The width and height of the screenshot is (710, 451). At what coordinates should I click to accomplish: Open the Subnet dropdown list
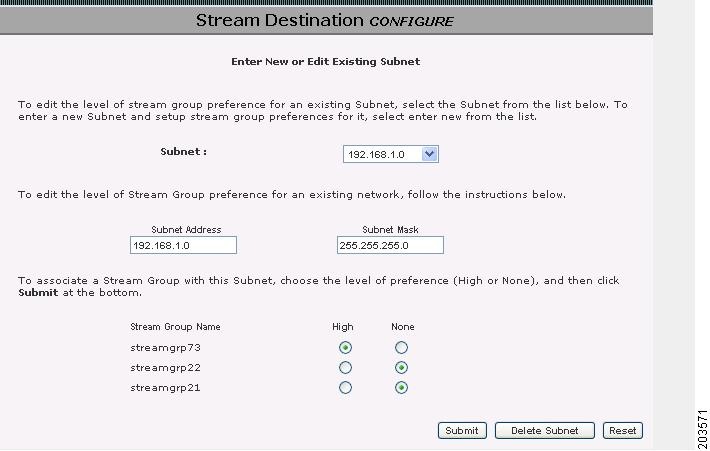(390, 154)
